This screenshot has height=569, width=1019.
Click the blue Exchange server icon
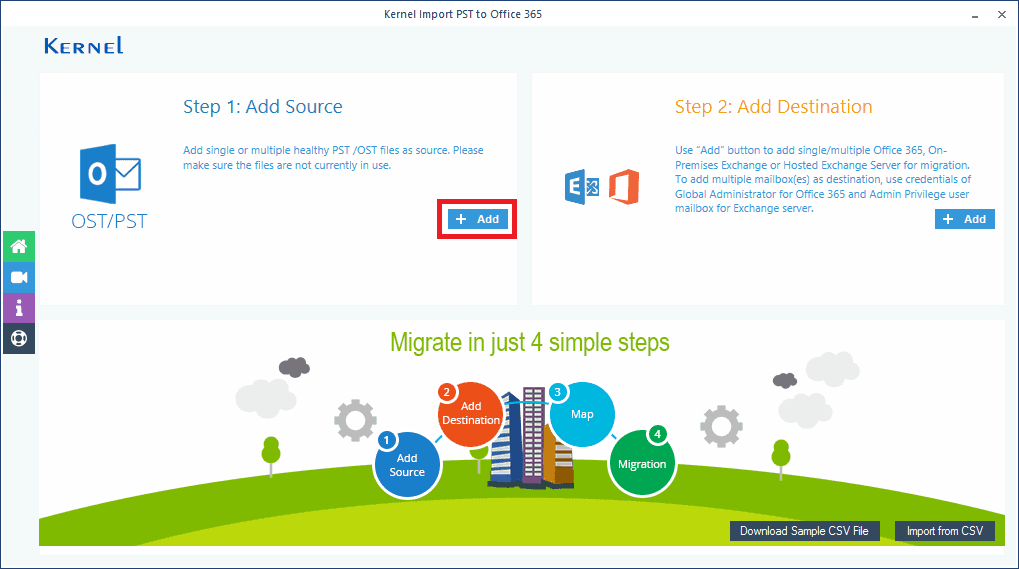582,188
